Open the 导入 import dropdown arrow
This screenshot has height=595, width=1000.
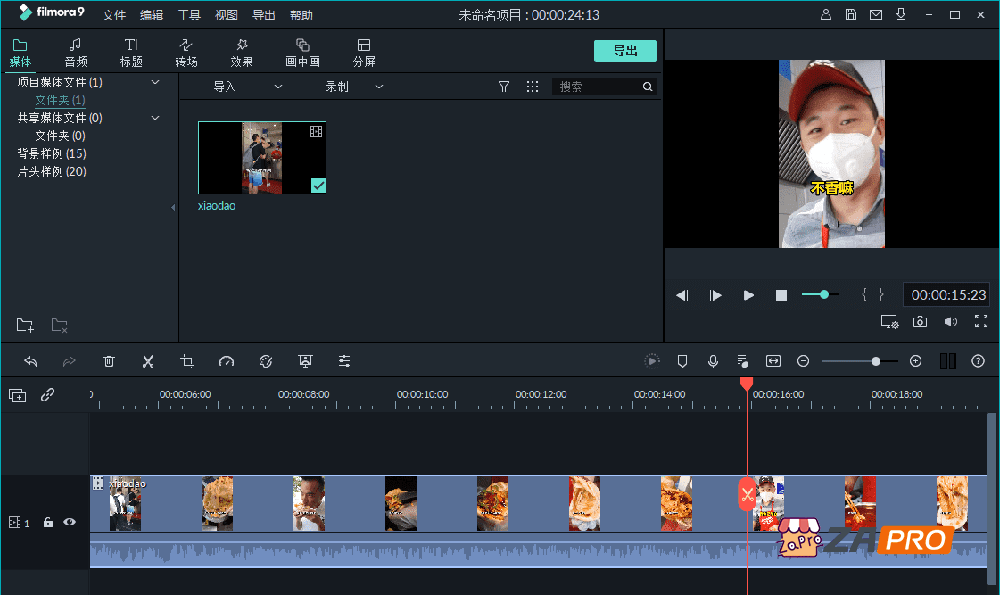278,86
